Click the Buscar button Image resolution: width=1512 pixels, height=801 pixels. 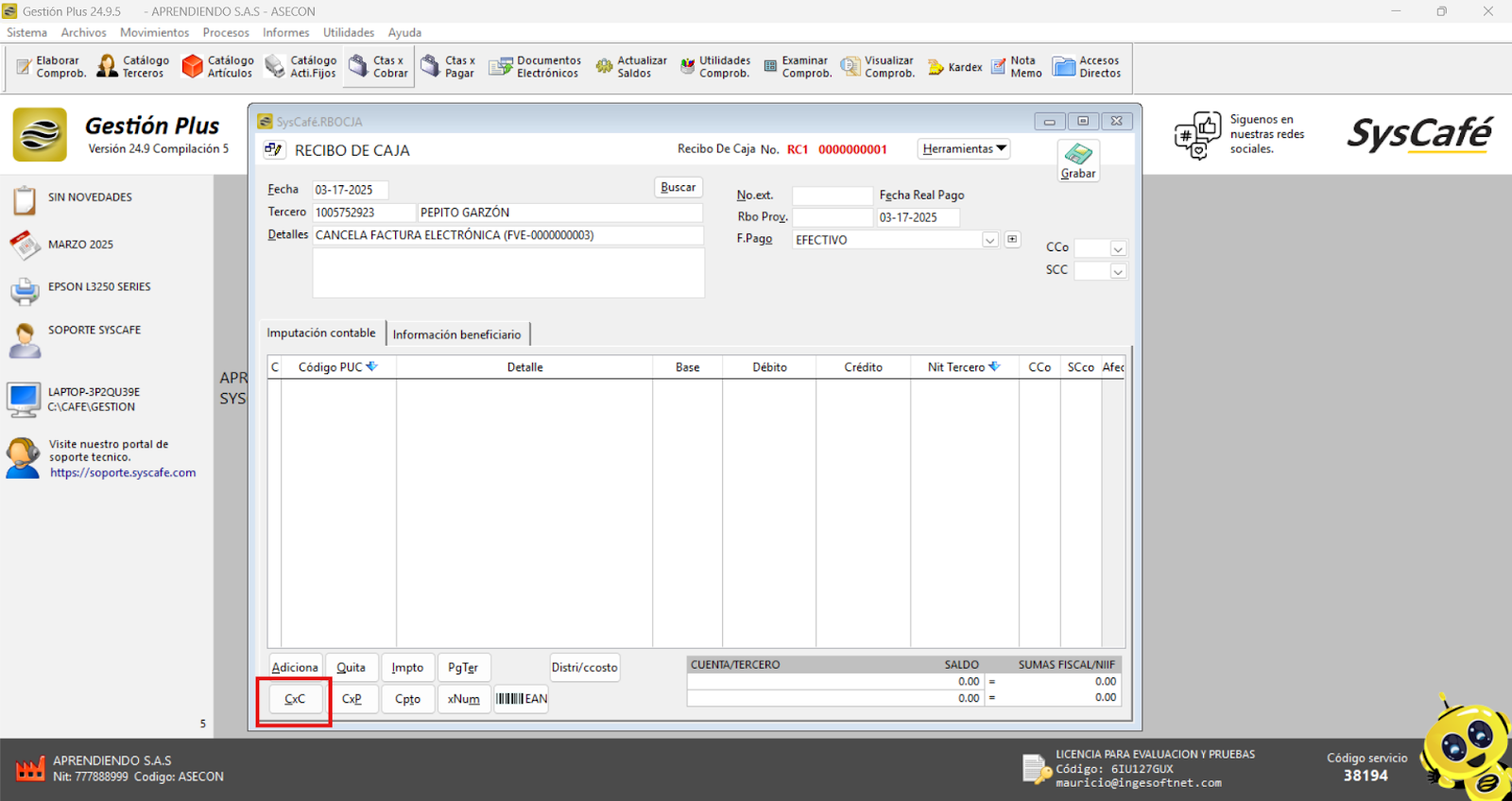pos(678,187)
